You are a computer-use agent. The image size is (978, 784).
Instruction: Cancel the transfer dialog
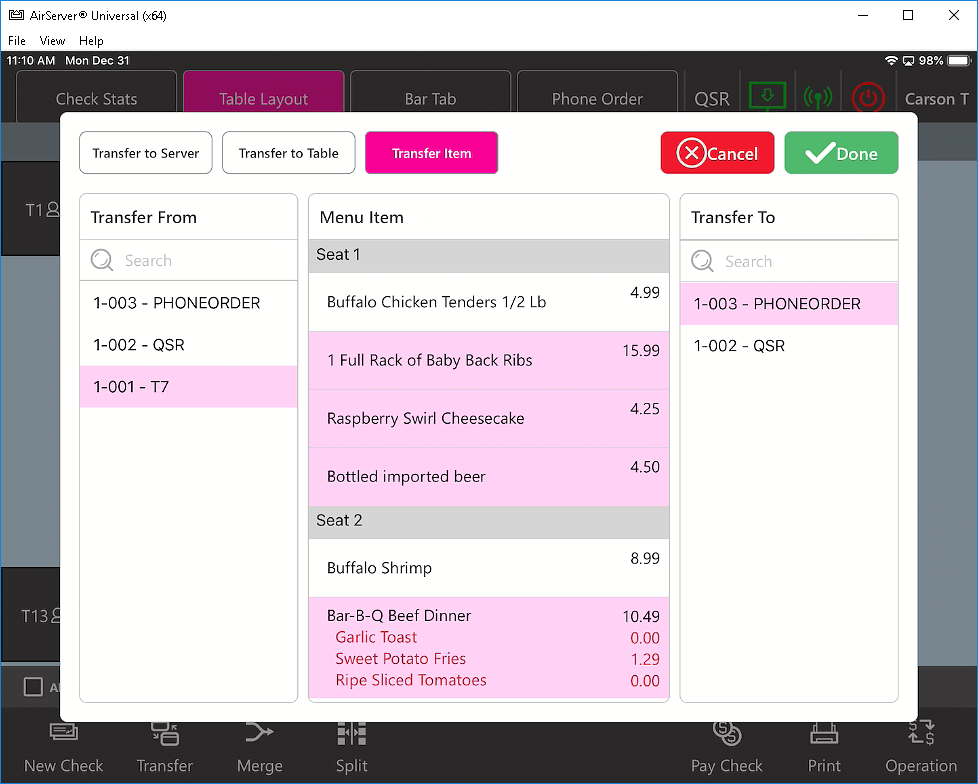717,153
